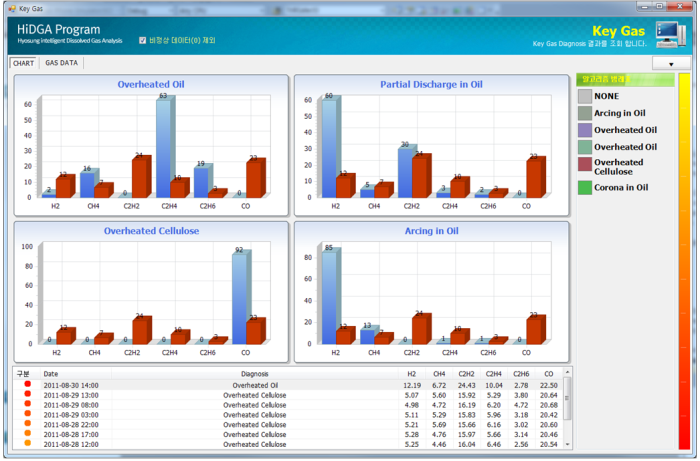Click the table scrollbar thumb
700x461 pixels.
coord(567,398)
